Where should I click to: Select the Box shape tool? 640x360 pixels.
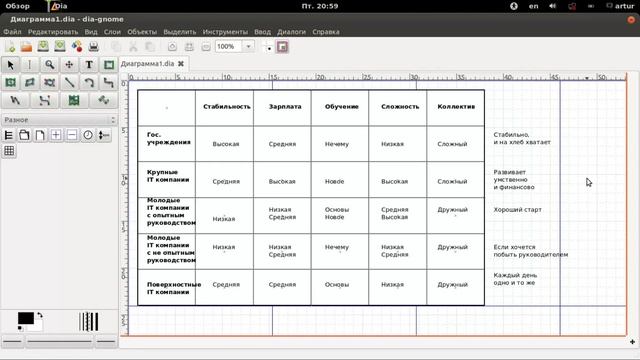click(x=109, y=64)
